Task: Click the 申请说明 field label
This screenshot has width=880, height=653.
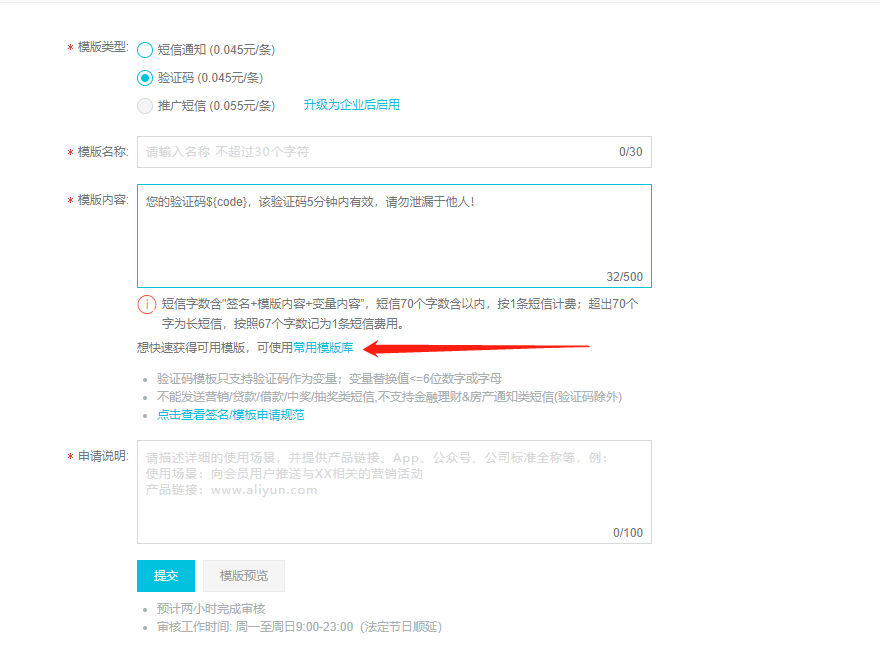Action: click(102, 456)
